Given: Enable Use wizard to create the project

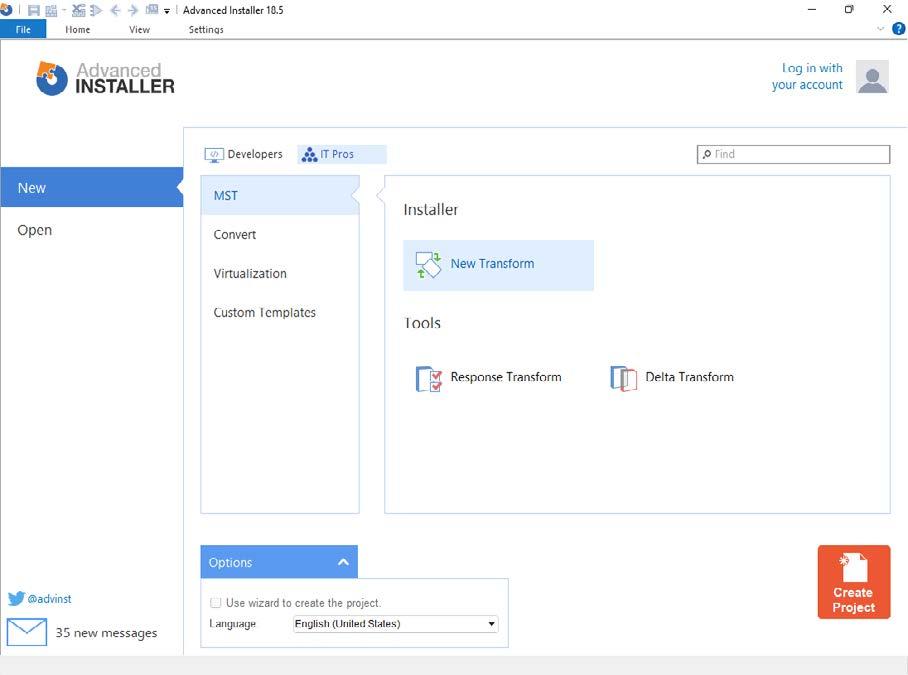Looking at the screenshot, I should click(x=215, y=603).
